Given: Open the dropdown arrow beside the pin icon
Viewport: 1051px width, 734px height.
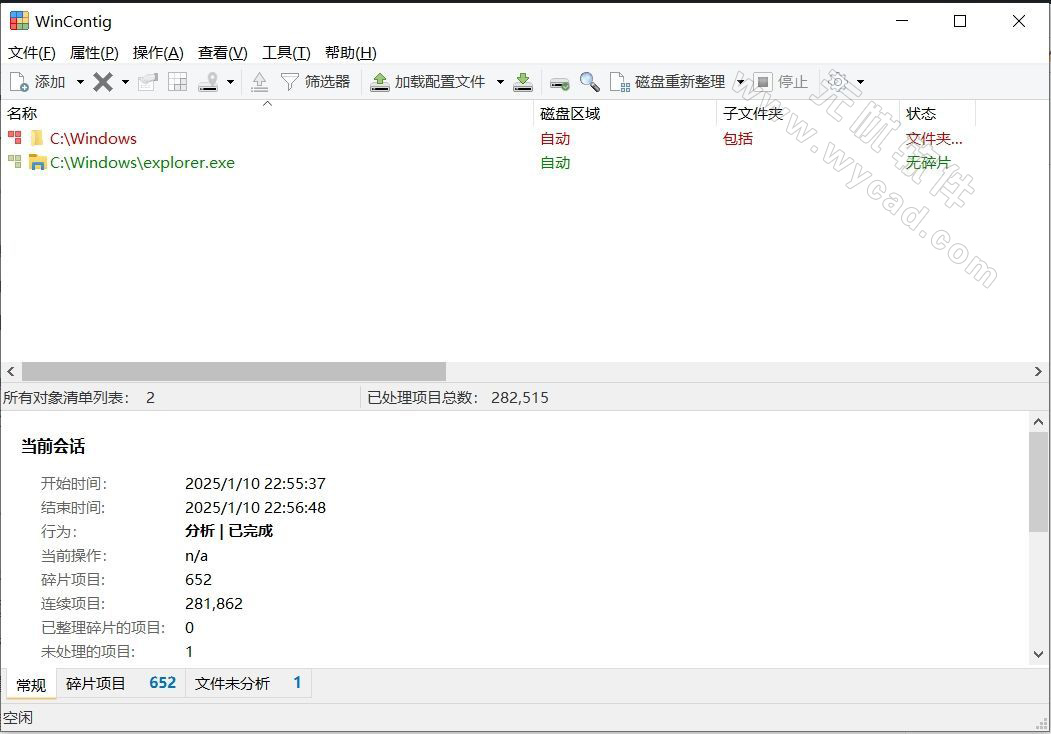Looking at the screenshot, I should 231,82.
